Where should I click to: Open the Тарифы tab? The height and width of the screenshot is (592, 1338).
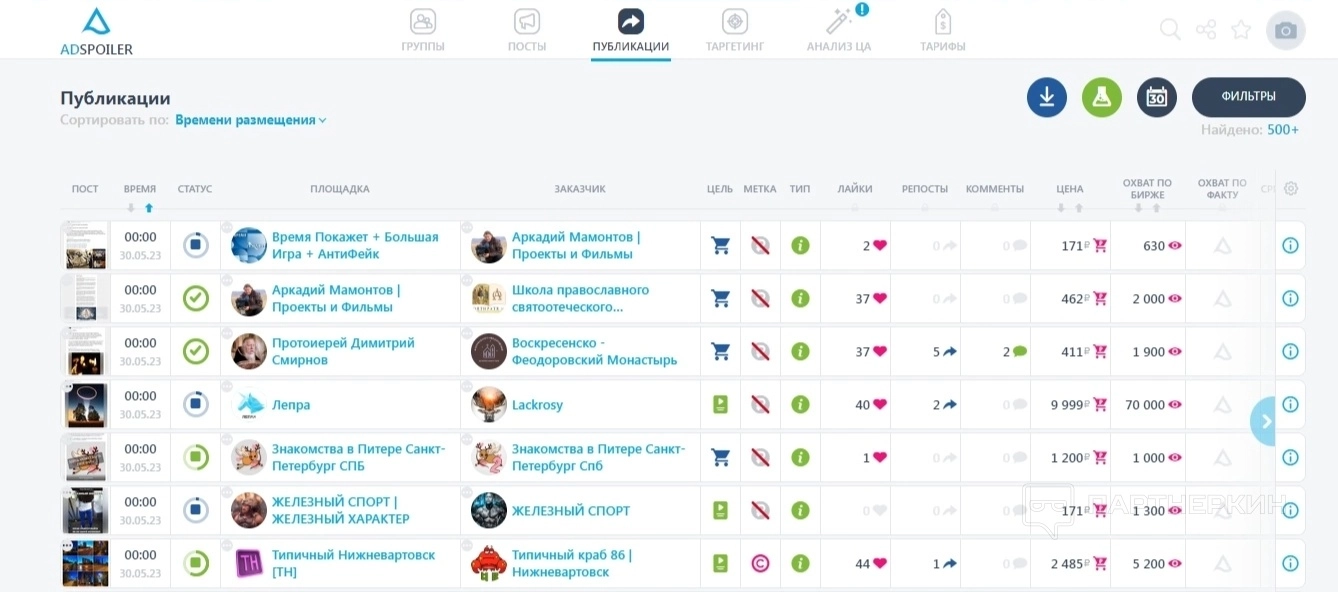[943, 31]
